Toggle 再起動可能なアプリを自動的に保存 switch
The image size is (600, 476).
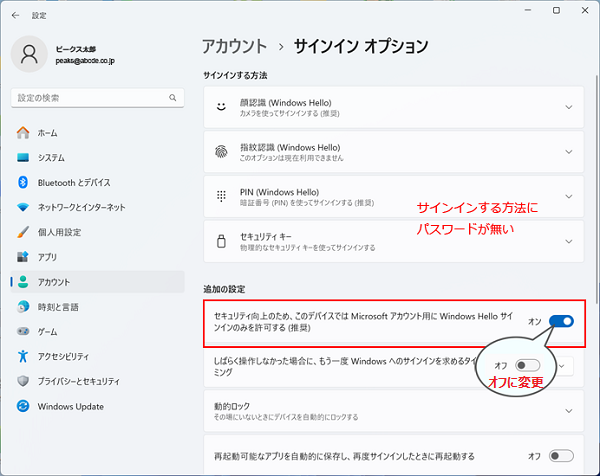tap(561, 455)
